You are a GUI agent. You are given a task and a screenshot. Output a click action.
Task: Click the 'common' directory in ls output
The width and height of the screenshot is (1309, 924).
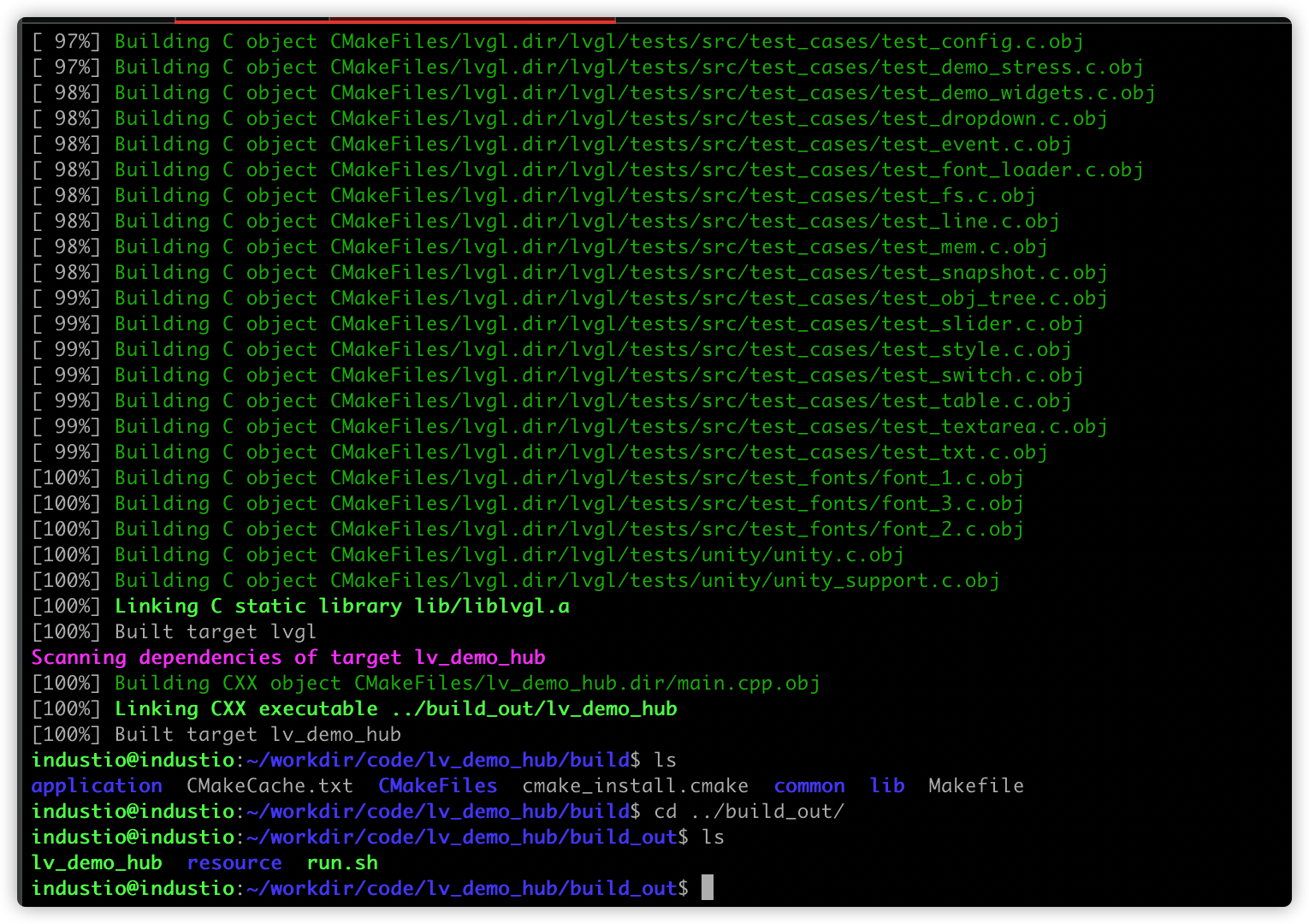[809, 785]
